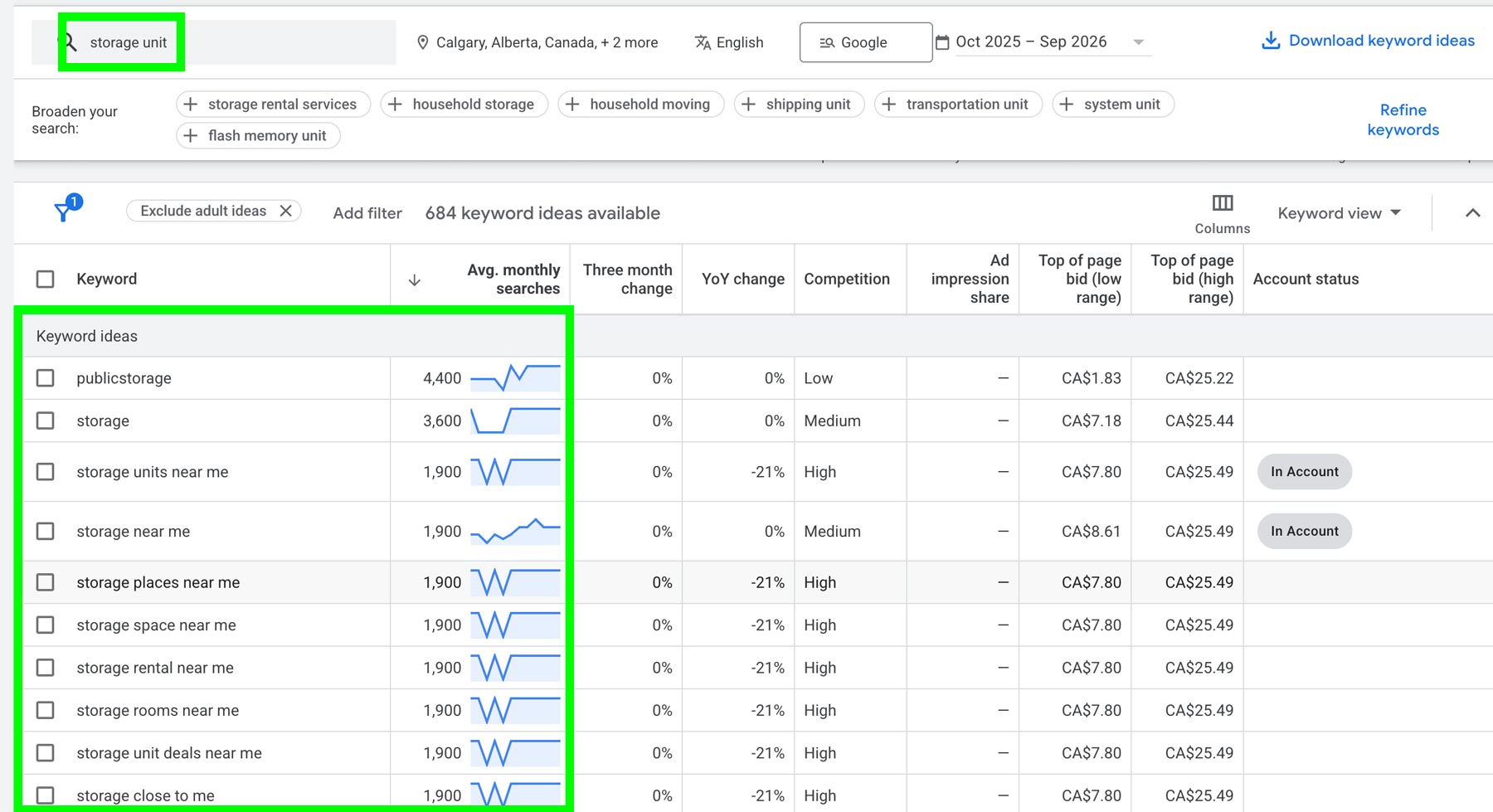
Task: Click the YoY change column header
Action: (x=743, y=280)
